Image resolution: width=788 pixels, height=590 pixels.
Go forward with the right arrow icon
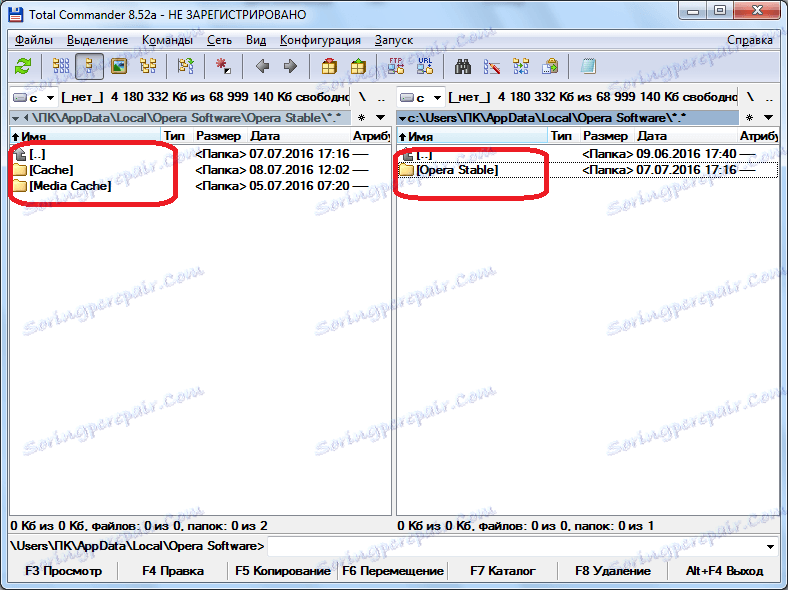pyautogui.click(x=290, y=66)
